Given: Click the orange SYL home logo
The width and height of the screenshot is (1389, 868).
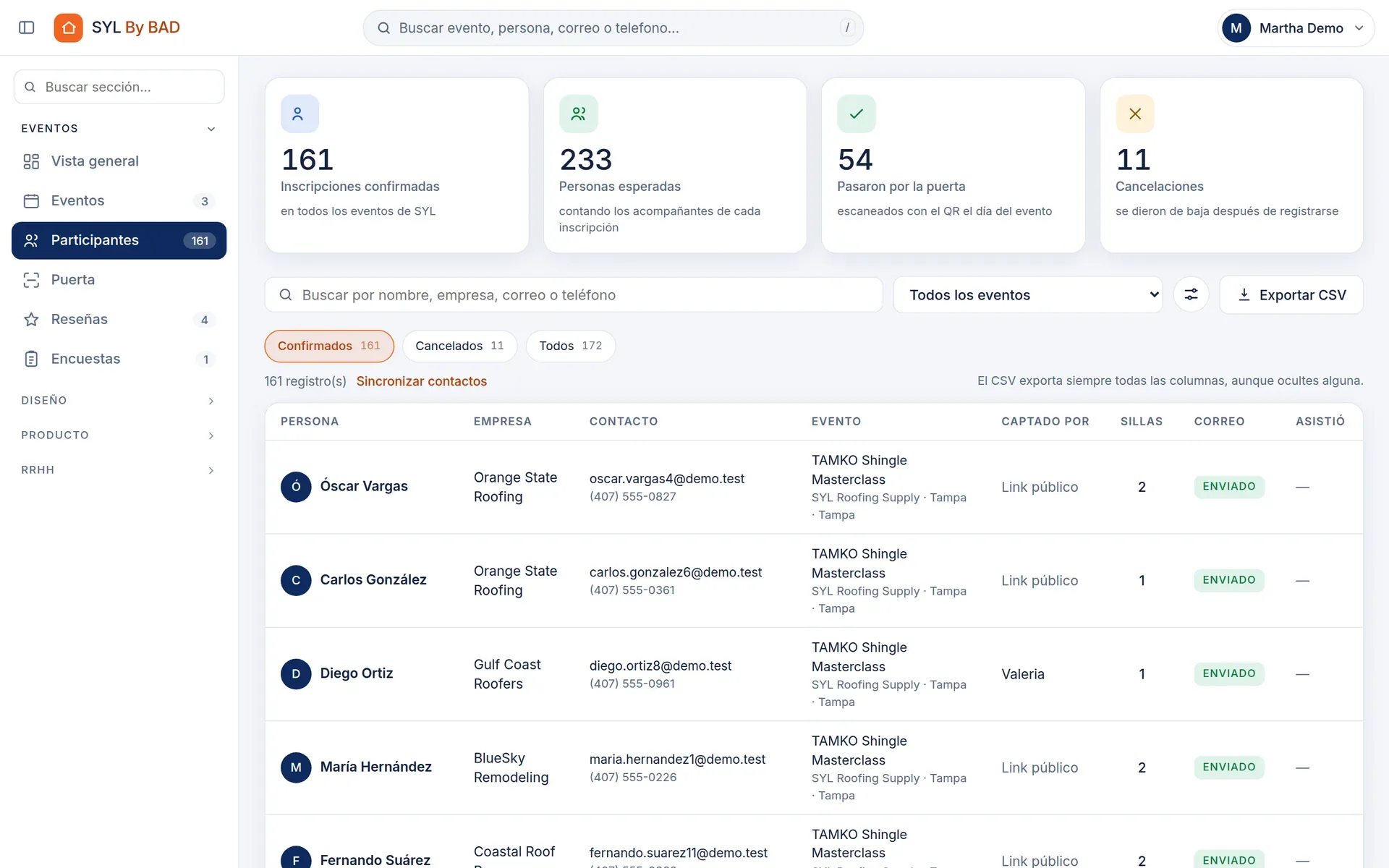Looking at the screenshot, I should click(69, 27).
